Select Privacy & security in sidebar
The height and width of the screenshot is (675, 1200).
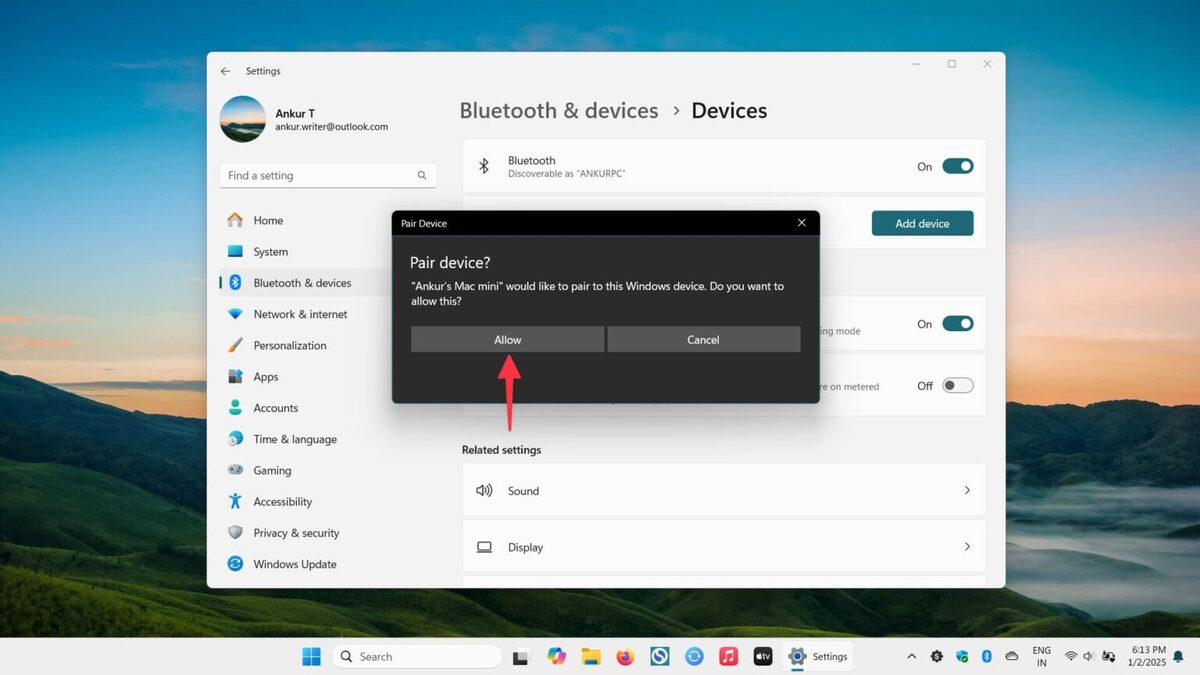pyautogui.click(x=295, y=533)
